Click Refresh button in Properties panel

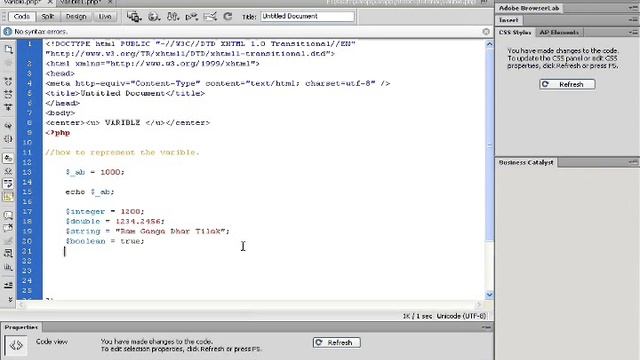click(x=337, y=342)
